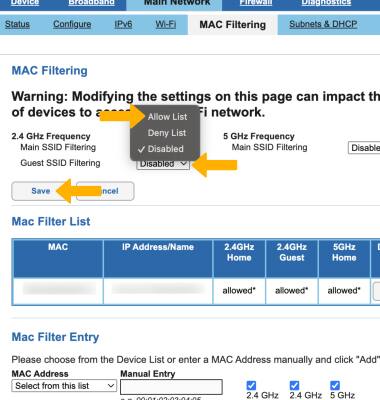Click the 2.4GHz Home column header
Image resolution: width=380 pixels, height=400 pixels.
pos(239,258)
